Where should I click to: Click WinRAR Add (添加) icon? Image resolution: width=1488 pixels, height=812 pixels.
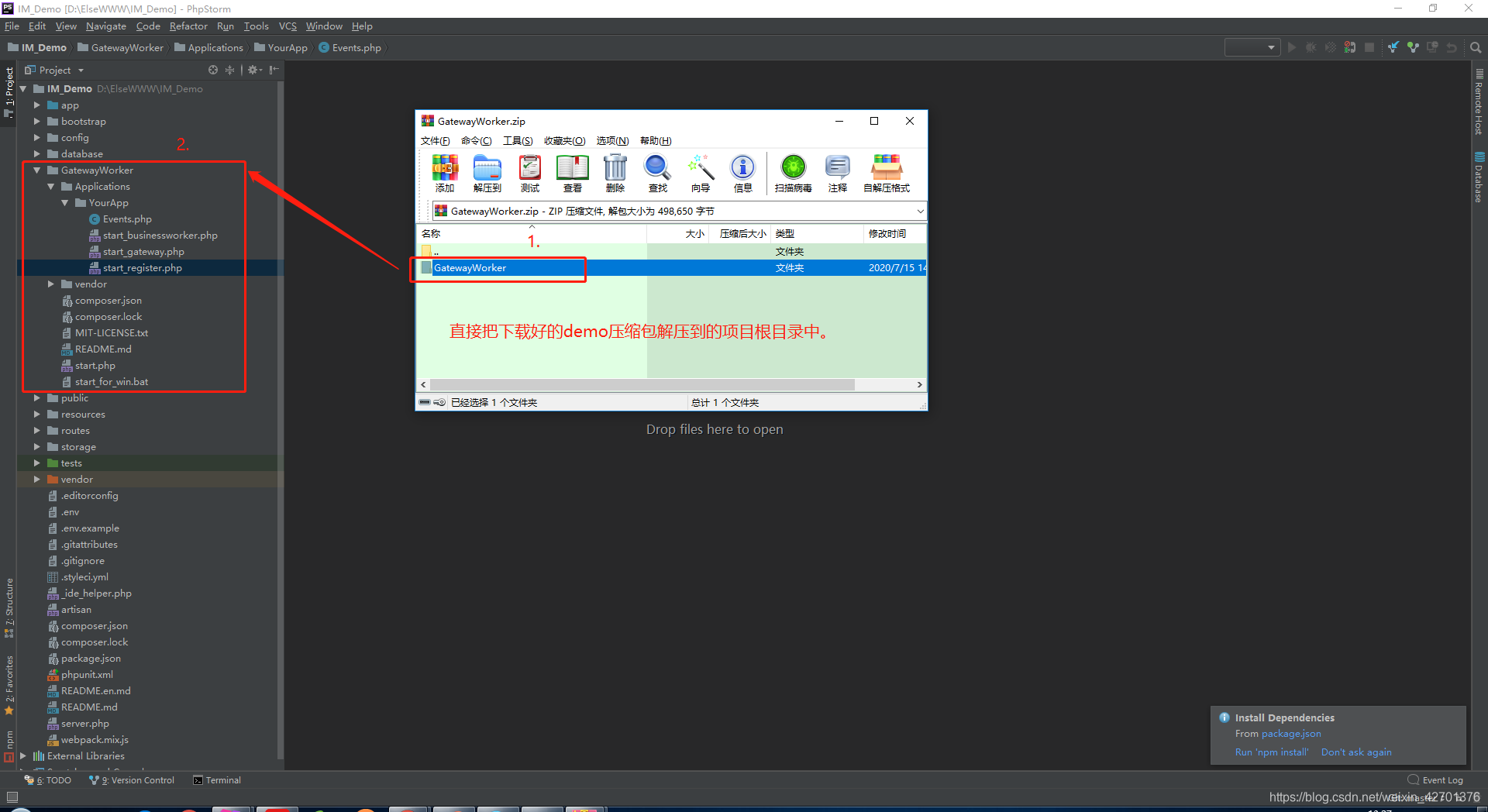click(445, 173)
